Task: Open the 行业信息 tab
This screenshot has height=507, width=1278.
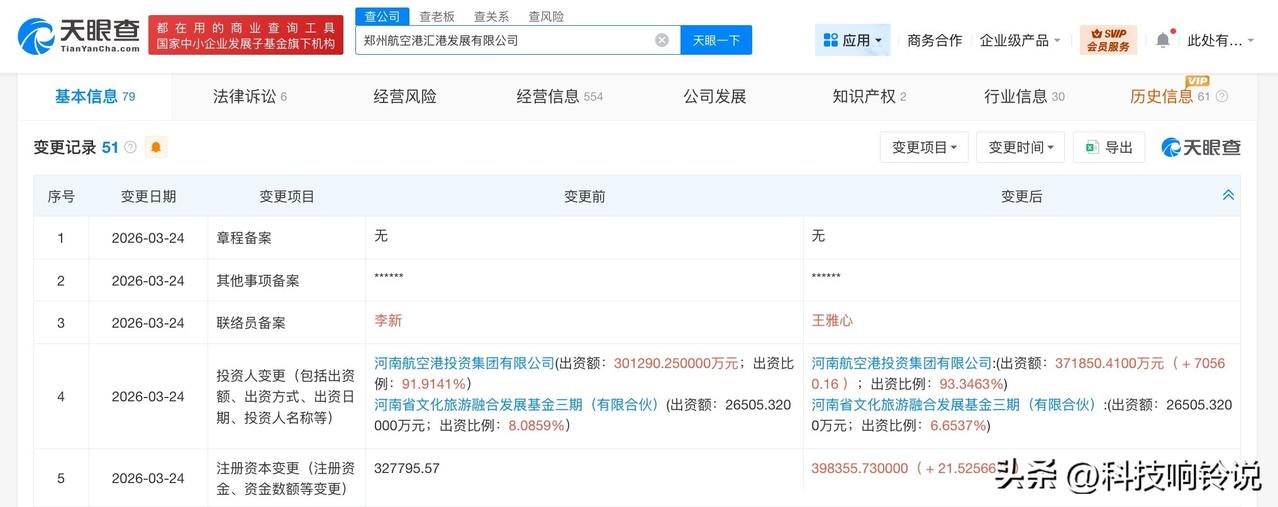Action: (1024, 97)
